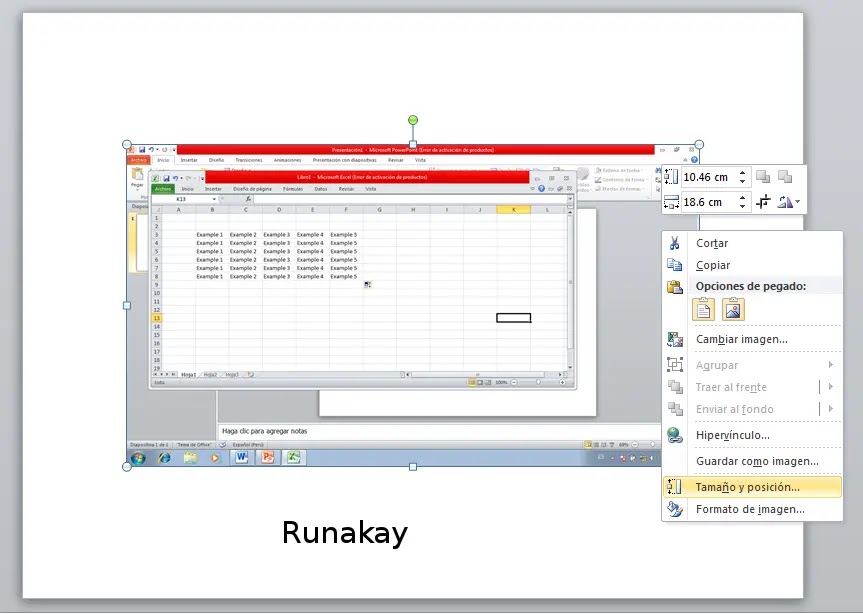This screenshot has width=863, height=614.
Task: Click Hoja1 sheet tab in pictured Excel
Action: point(189,375)
